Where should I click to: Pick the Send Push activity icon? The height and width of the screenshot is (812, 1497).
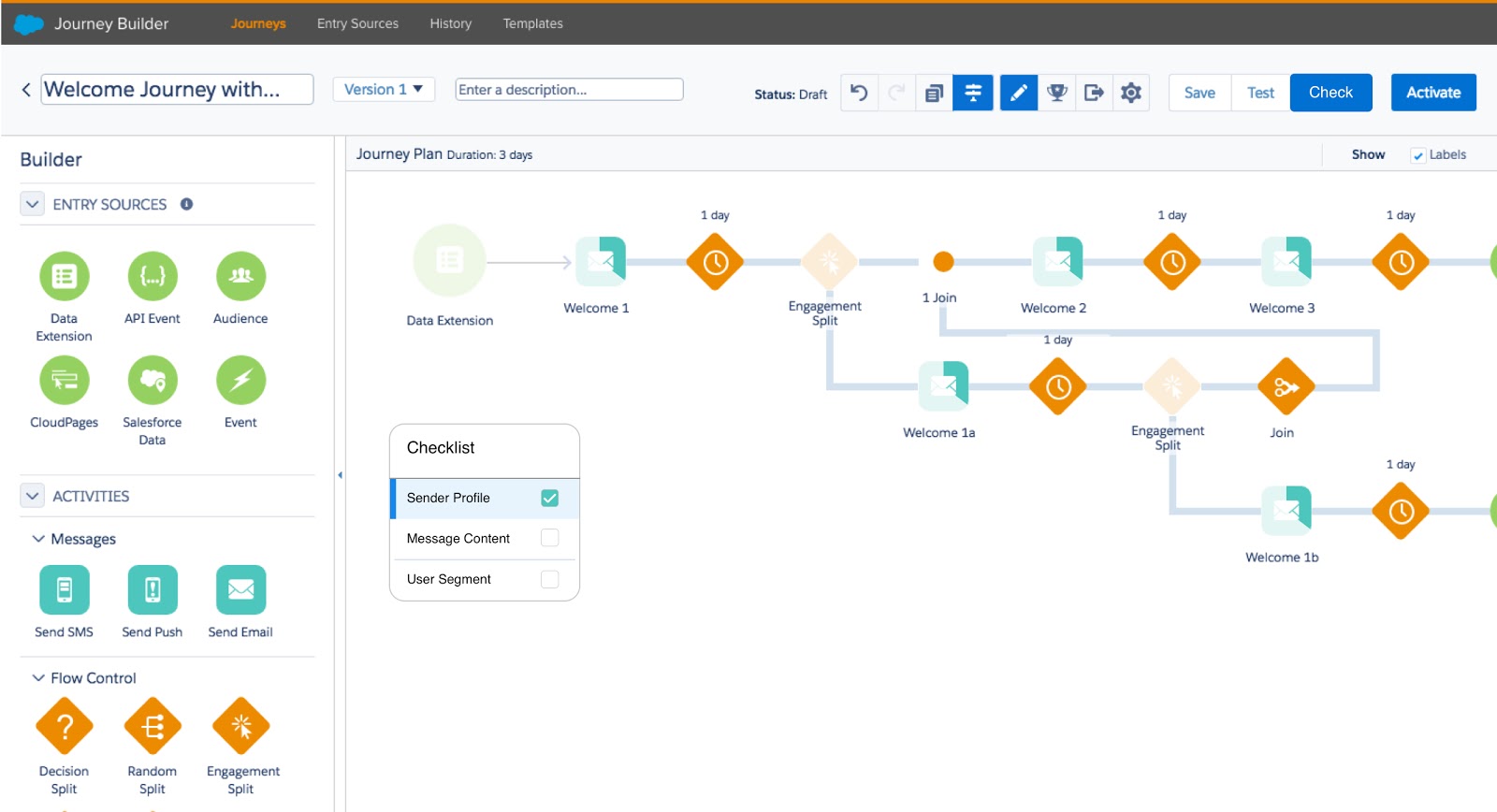coord(153,589)
